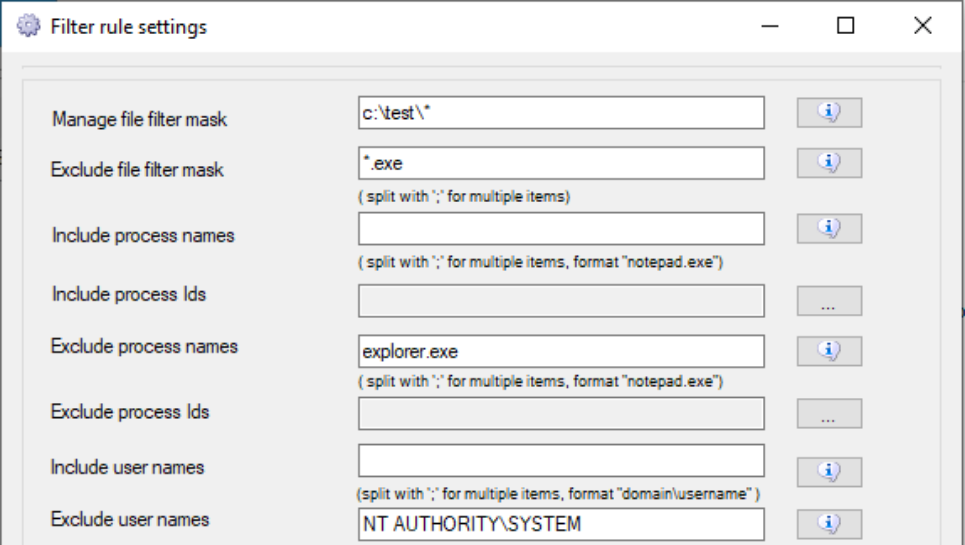Close the Filter rule settings window
The height and width of the screenshot is (545, 965).
(x=923, y=26)
